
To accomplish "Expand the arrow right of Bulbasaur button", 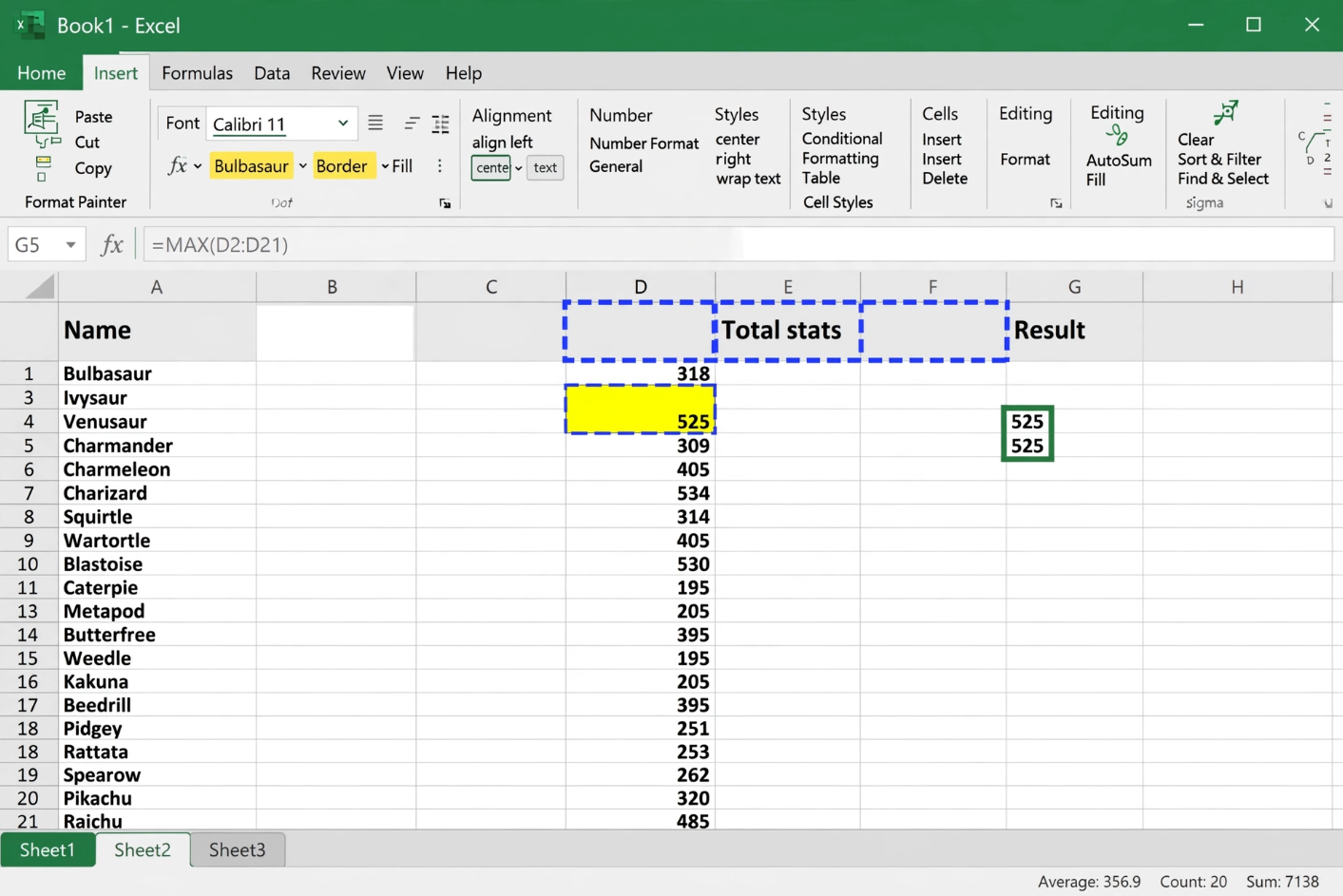I will 302,166.
